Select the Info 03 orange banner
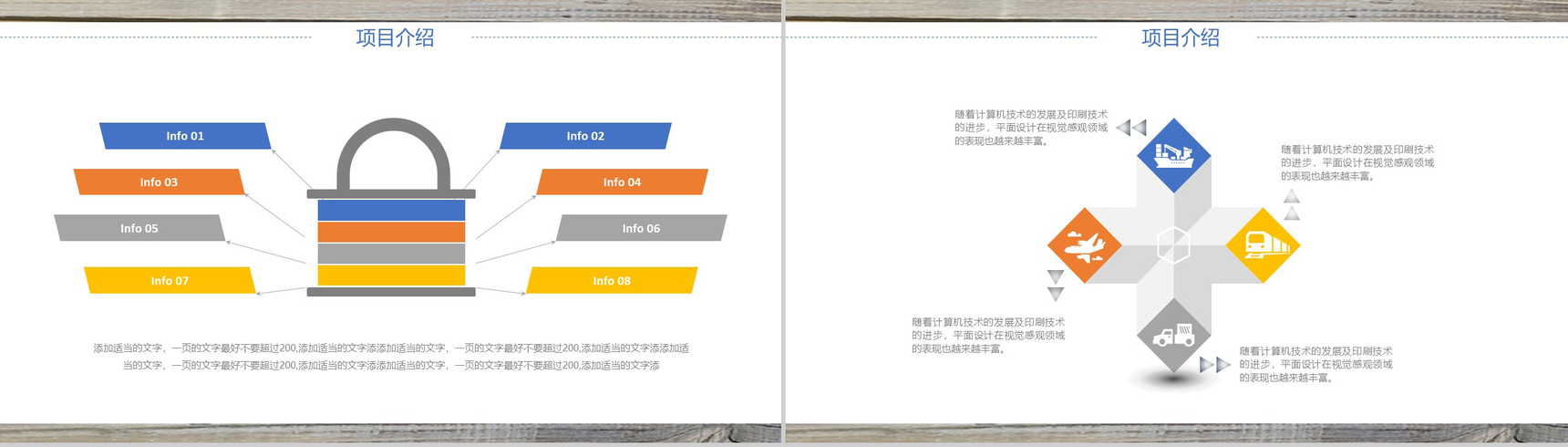The width and height of the screenshot is (1568, 447). pyautogui.click(x=159, y=182)
